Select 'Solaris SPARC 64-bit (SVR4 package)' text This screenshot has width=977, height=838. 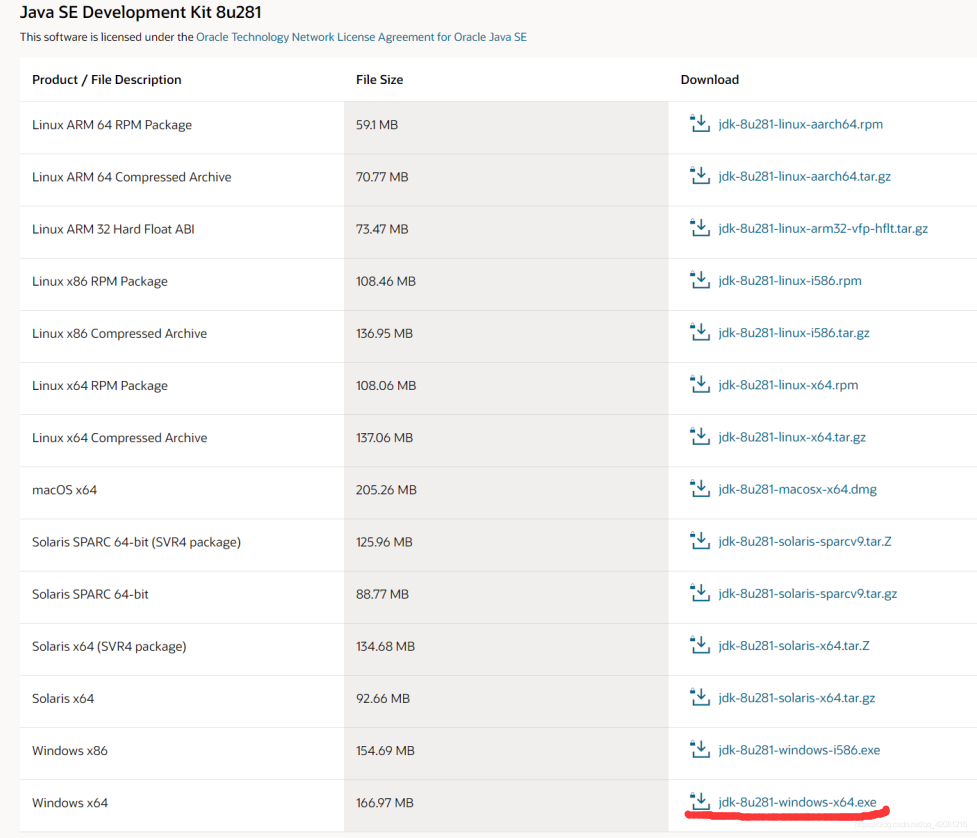click(x=136, y=542)
